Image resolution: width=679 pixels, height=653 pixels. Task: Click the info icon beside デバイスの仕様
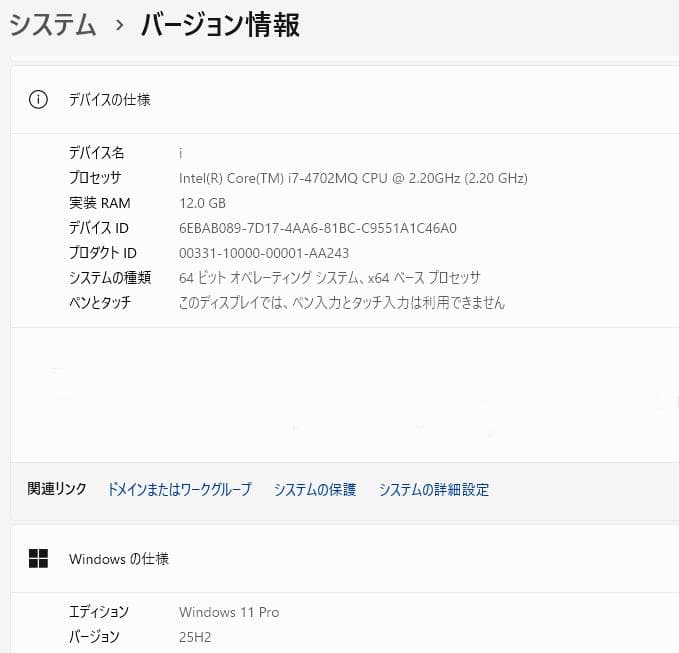pos(38,100)
